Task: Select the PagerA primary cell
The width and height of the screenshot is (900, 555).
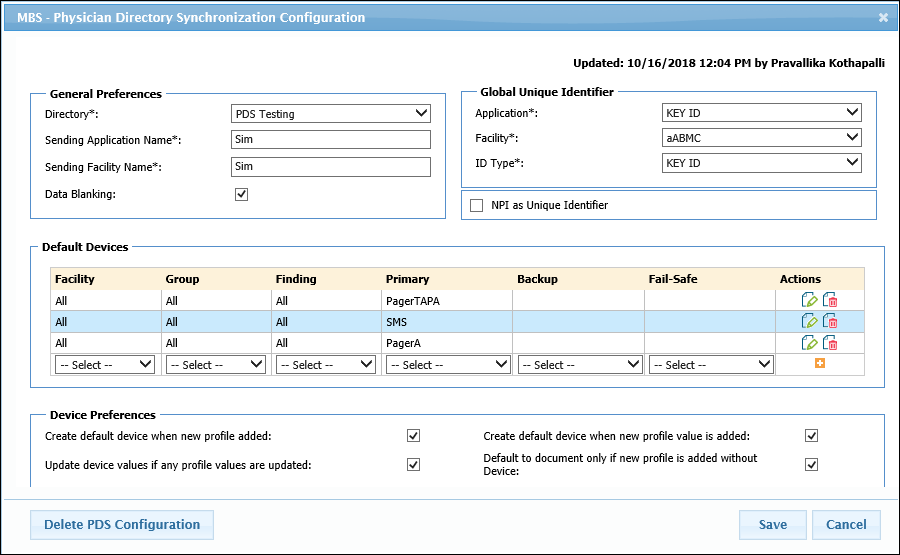Action: click(x=447, y=343)
